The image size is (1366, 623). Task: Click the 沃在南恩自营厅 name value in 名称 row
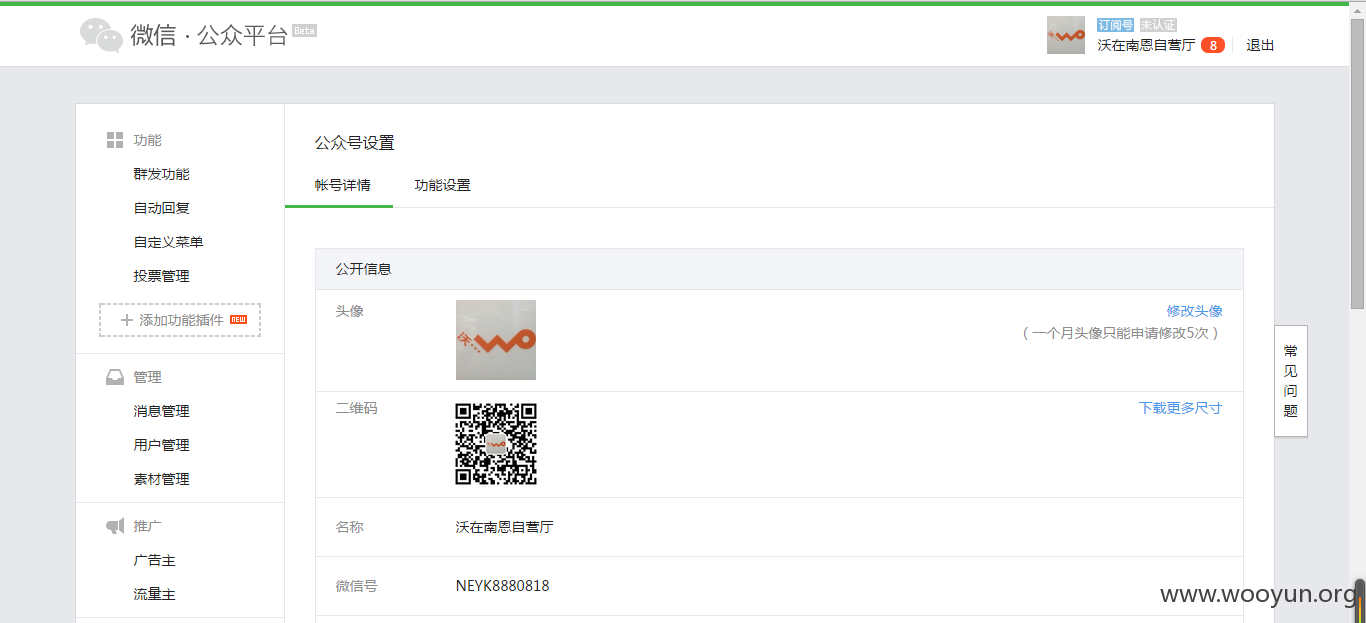click(x=505, y=527)
